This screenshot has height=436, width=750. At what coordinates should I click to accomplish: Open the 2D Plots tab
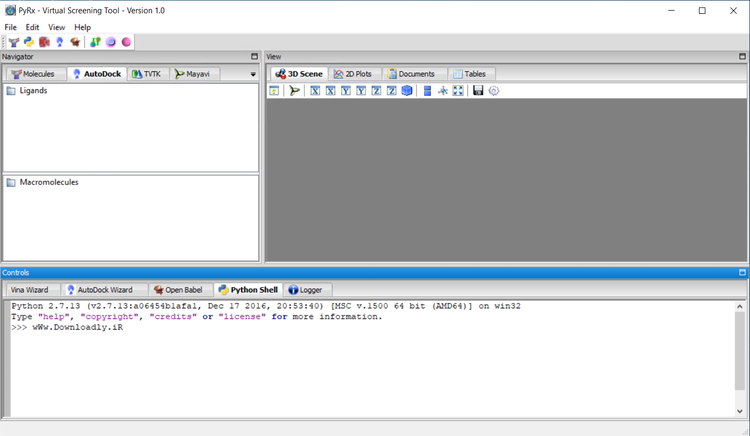coord(352,74)
